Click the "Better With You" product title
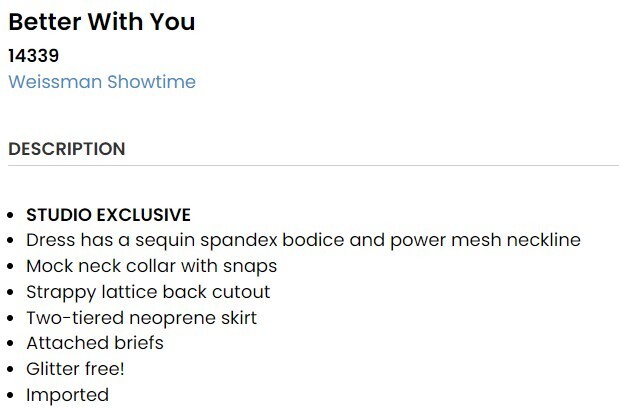 102,22
